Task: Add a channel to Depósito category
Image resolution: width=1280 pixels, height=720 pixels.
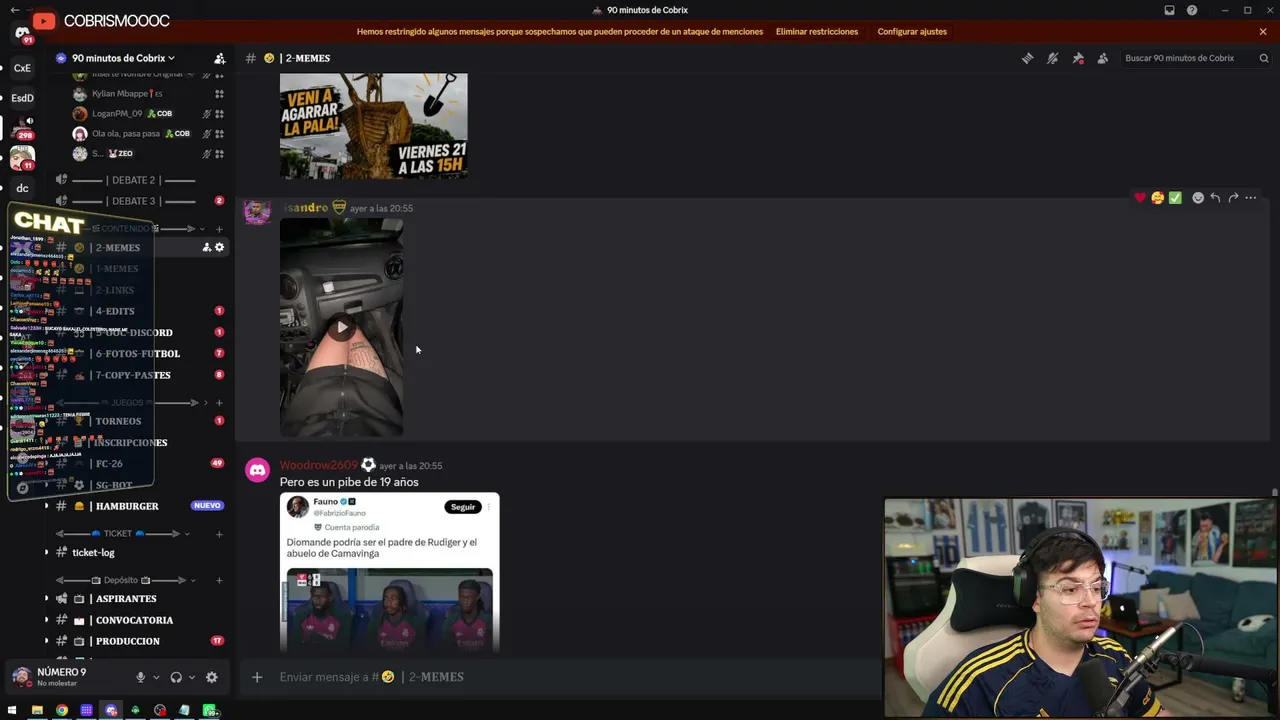Action: pyautogui.click(x=220, y=580)
